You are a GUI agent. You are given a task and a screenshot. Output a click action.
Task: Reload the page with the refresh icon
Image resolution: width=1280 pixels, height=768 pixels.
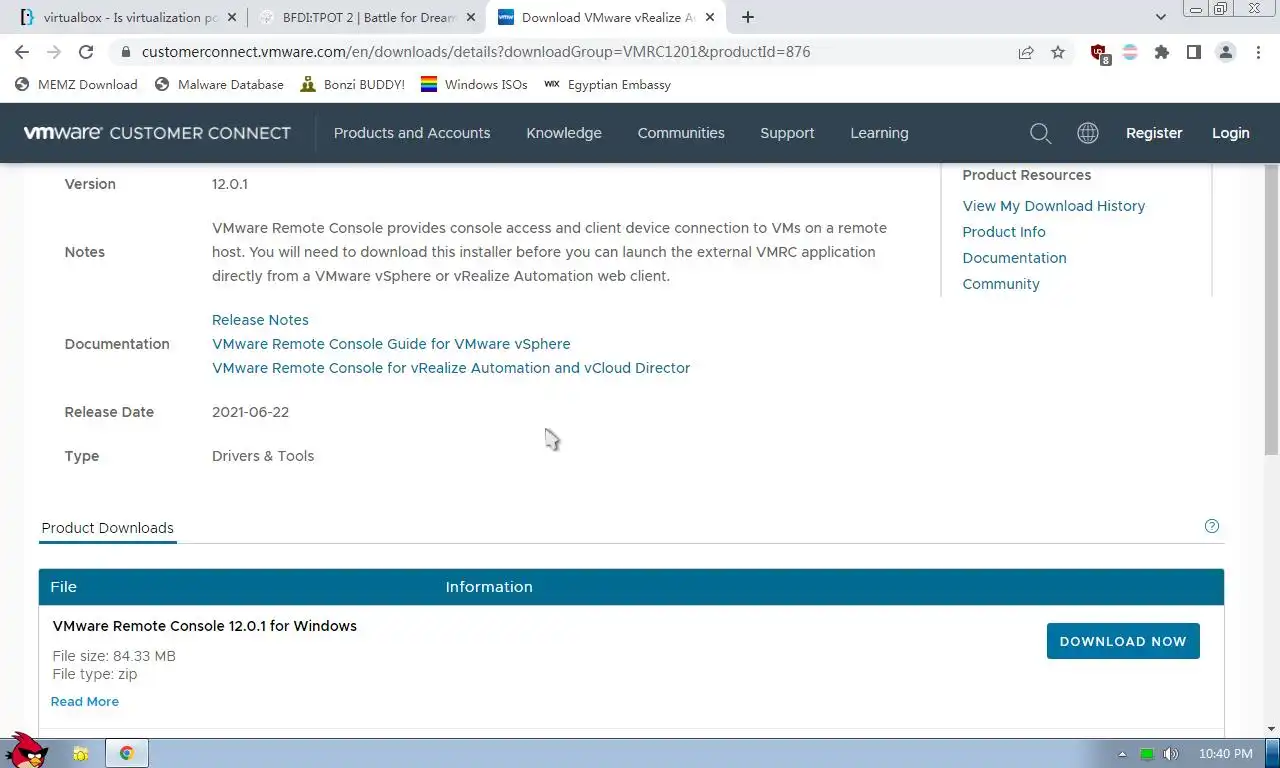[86, 52]
